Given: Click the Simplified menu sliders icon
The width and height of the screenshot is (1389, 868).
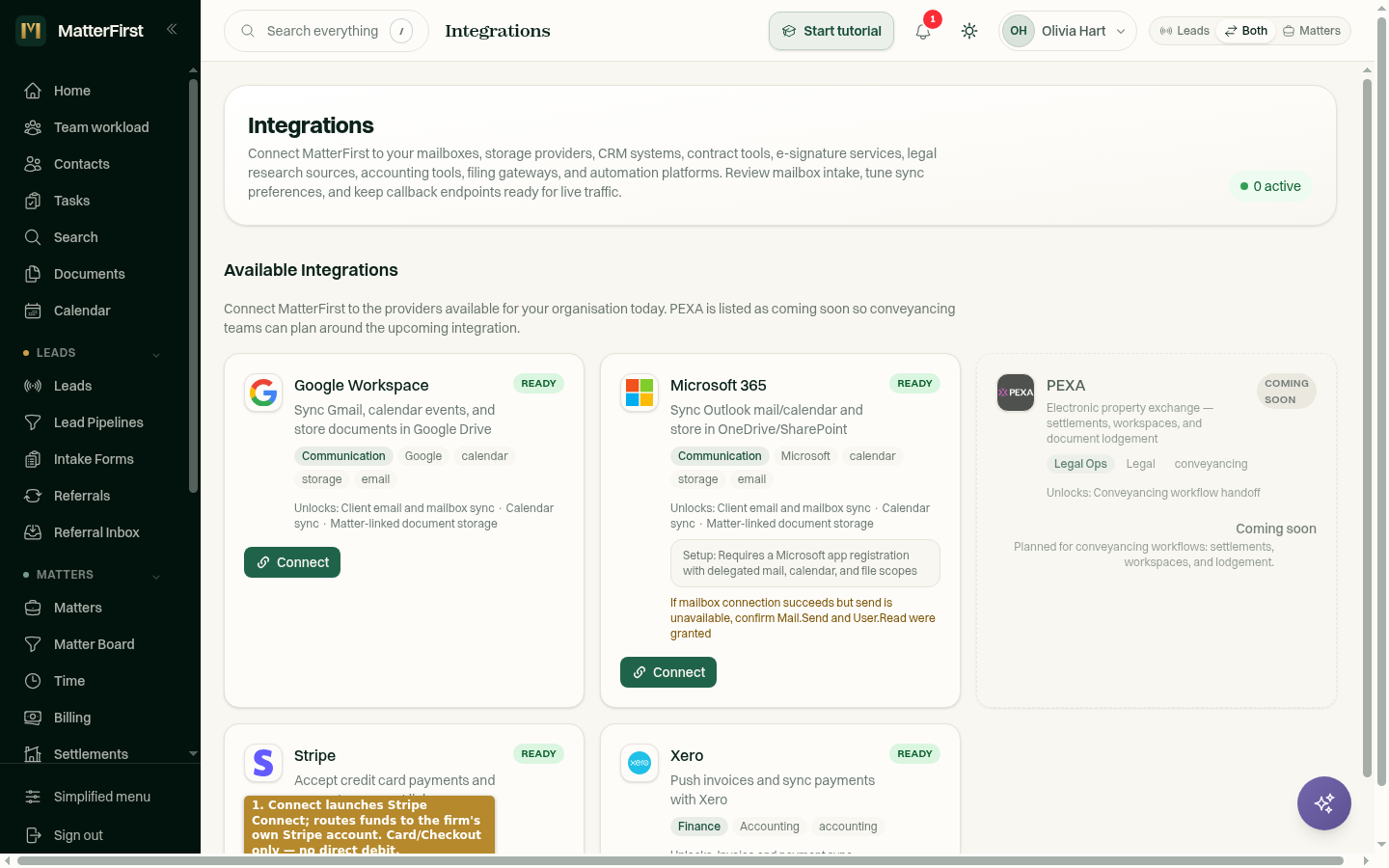Looking at the screenshot, I should (x=33, y=797).
